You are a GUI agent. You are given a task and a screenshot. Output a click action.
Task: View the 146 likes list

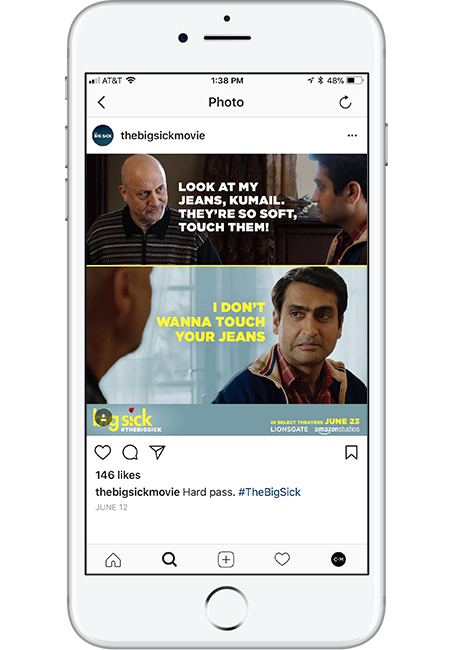tap(118, 475)
